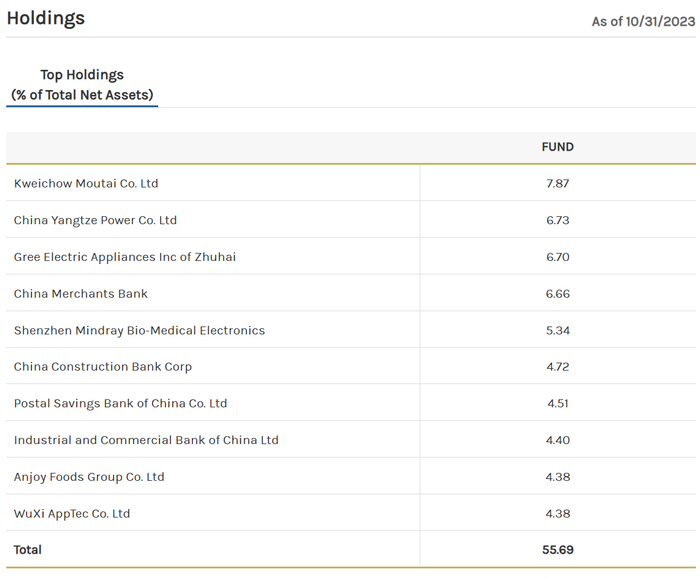Click Industrial and Commercial Bank of China Ltd
Screen dimensions: 700x577
point(146,440)
